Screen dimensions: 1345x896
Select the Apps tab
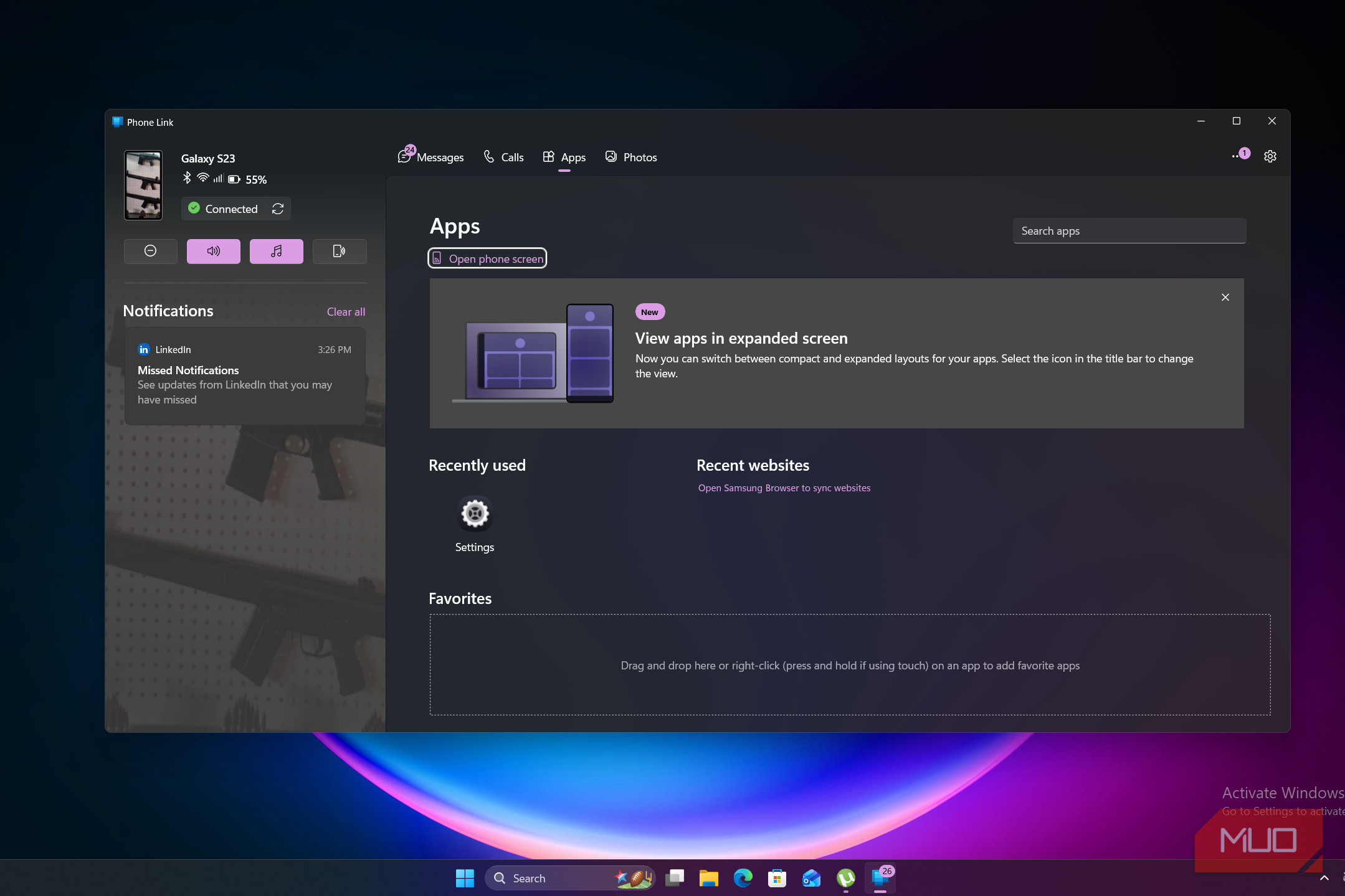[564, 157]
